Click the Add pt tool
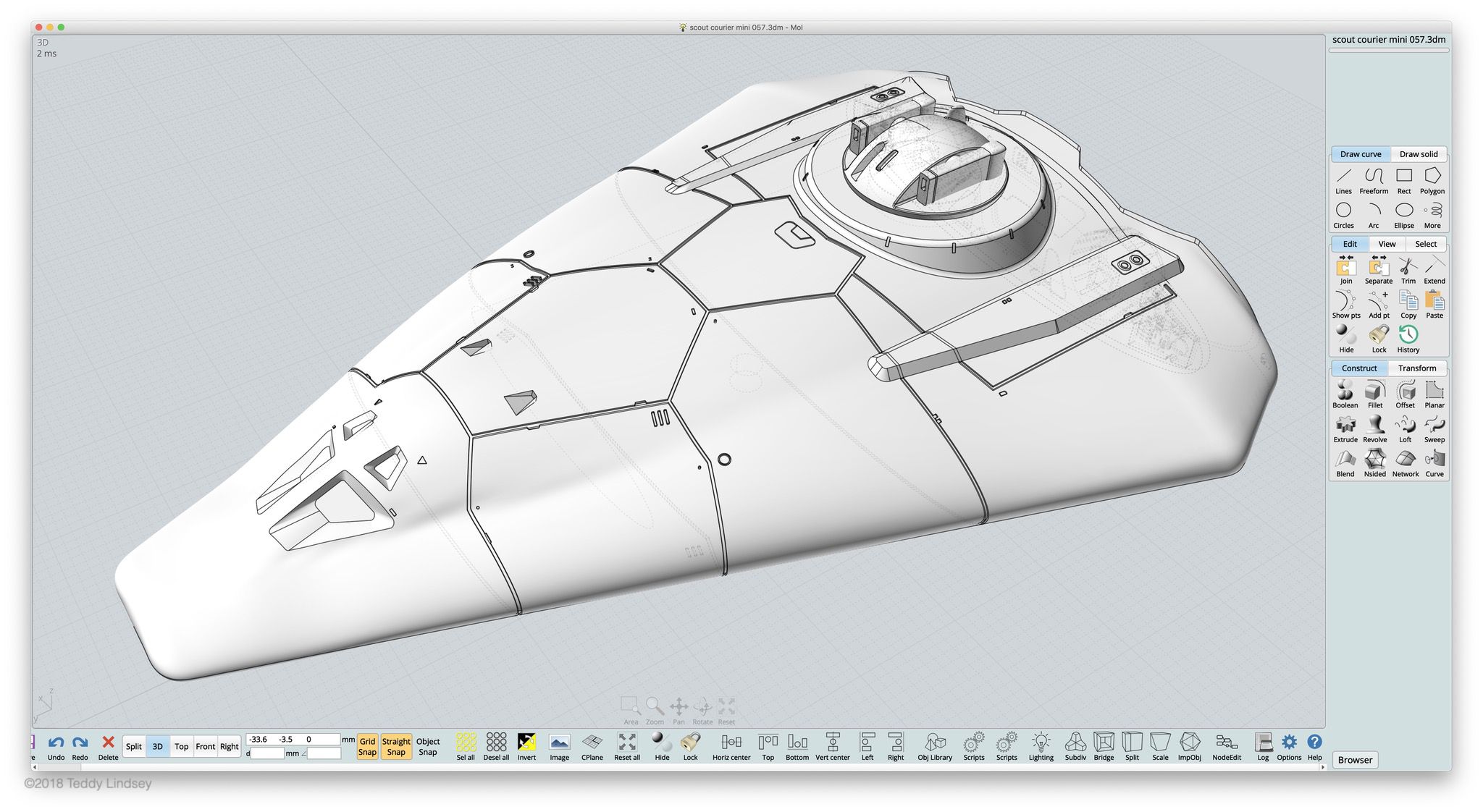This screenshot has width=1483, height=812. tap(1379, 305)
